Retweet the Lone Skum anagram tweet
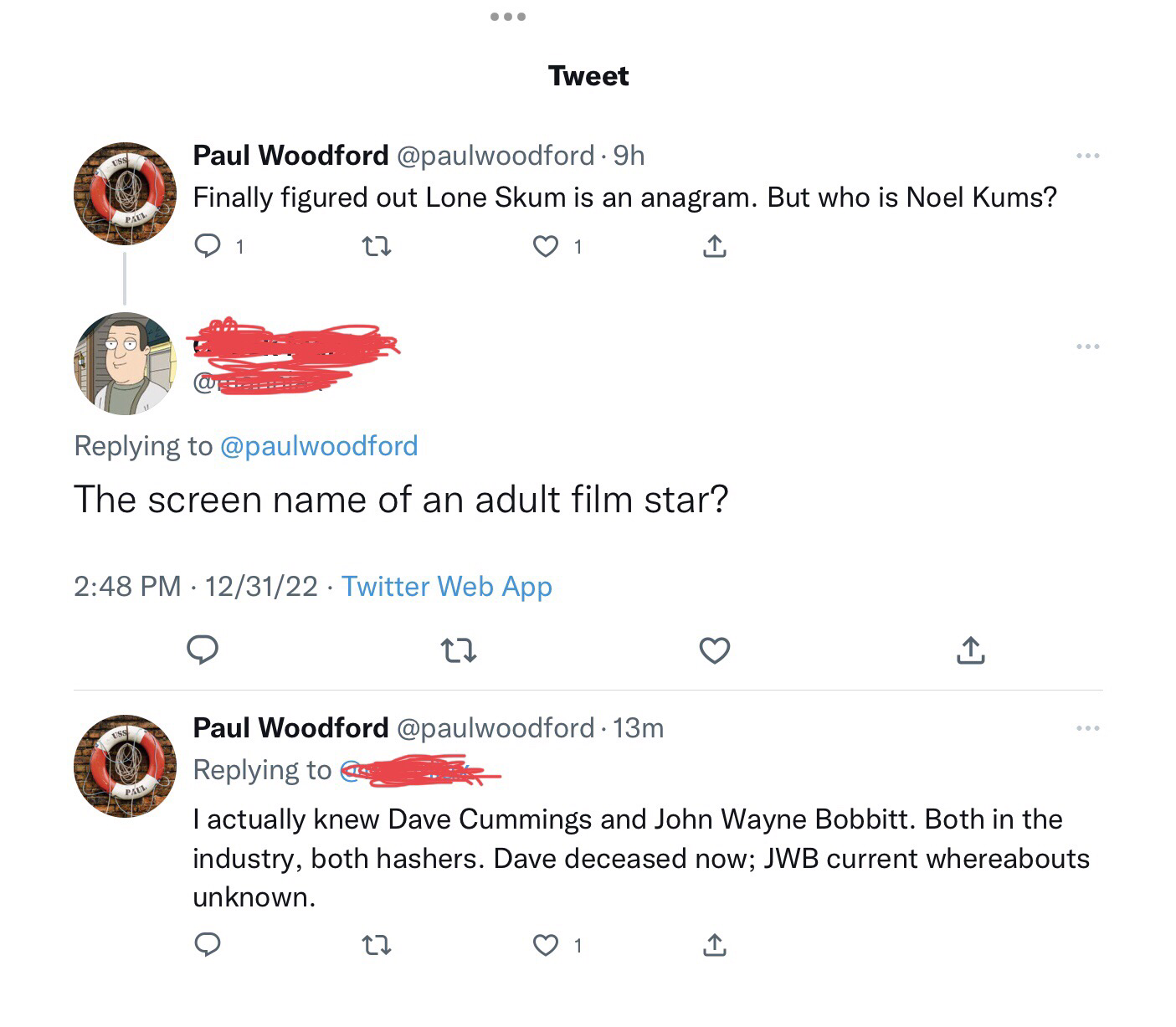Screen dimensions: 1176x1027 pos(376,246)
